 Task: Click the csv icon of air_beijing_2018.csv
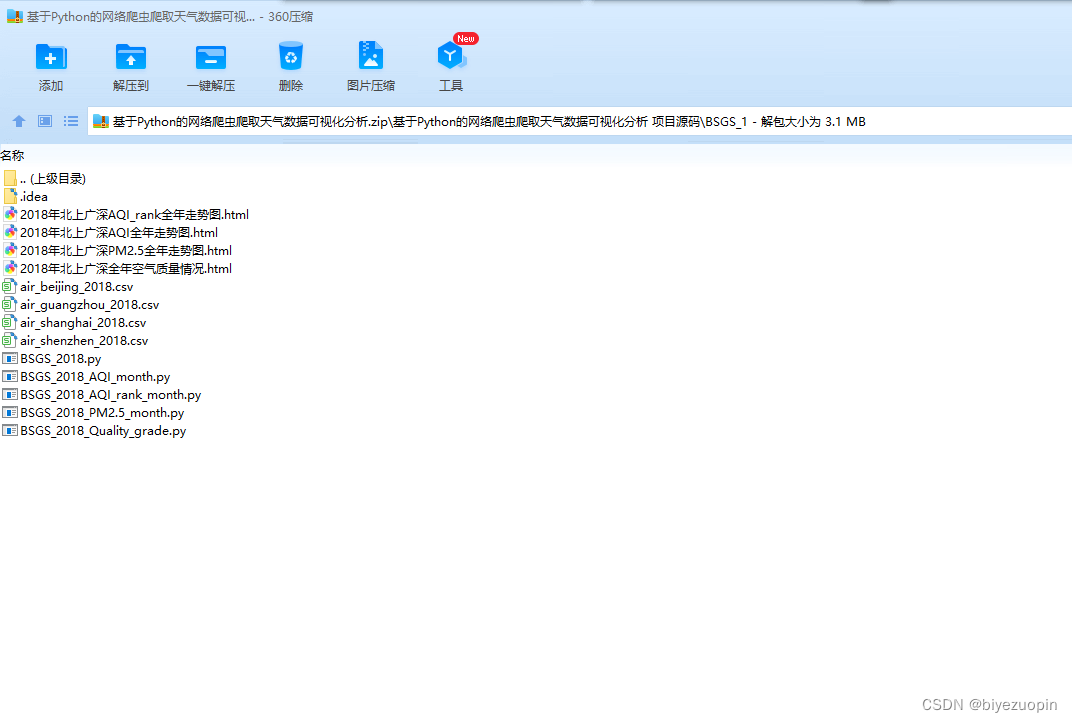coord(10,286)
